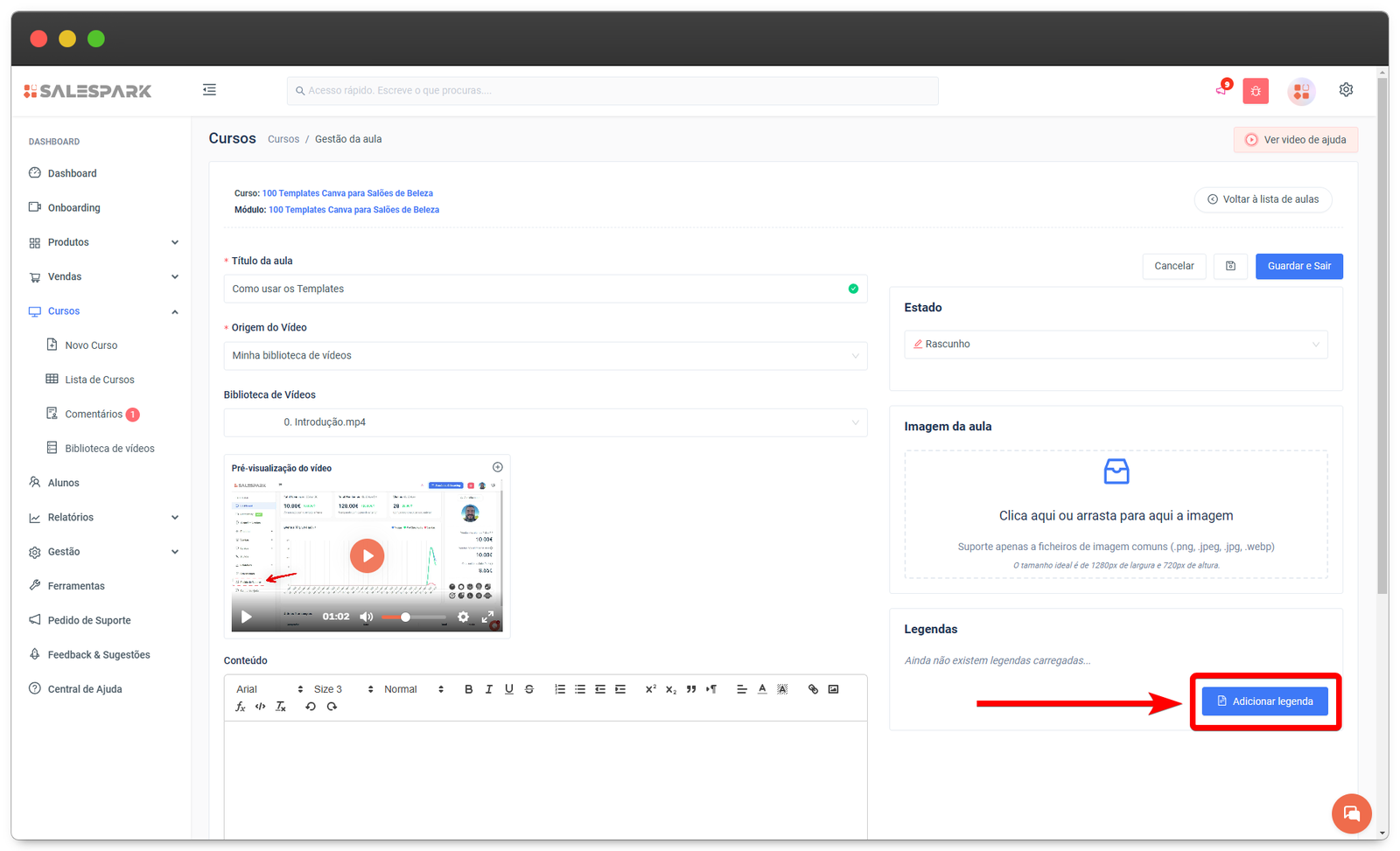Open the settings gear in top header
The image size is (1400, 851).
click(1346, 89)
